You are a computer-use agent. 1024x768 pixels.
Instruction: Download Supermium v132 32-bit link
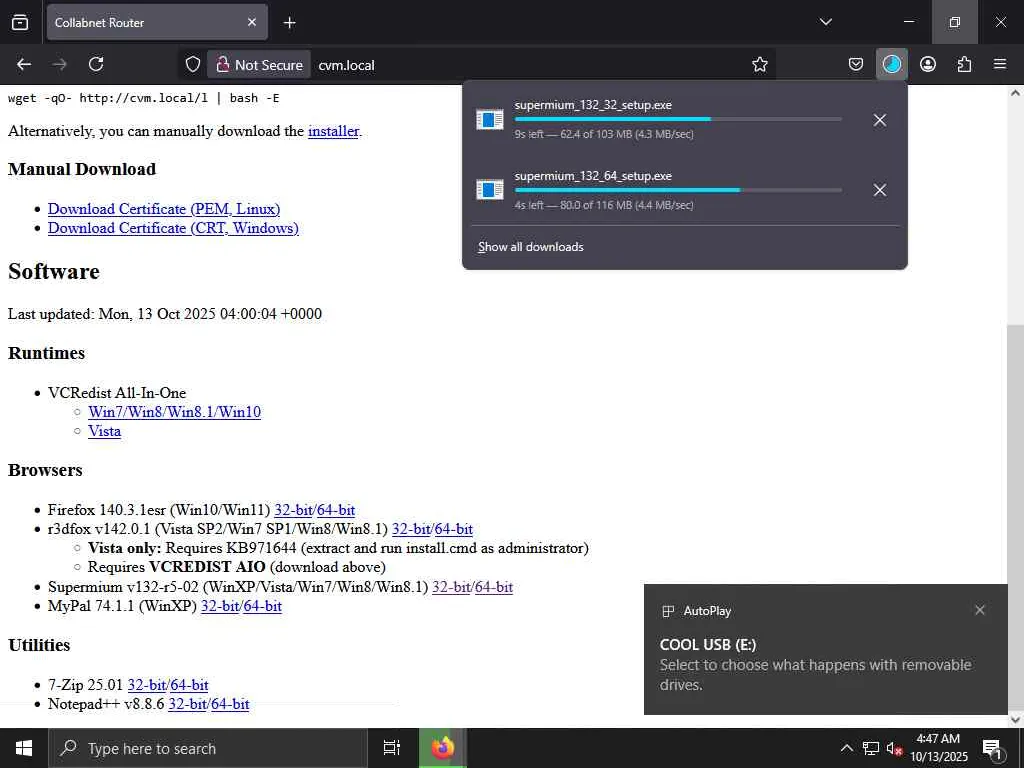click(x=451, y=587)
